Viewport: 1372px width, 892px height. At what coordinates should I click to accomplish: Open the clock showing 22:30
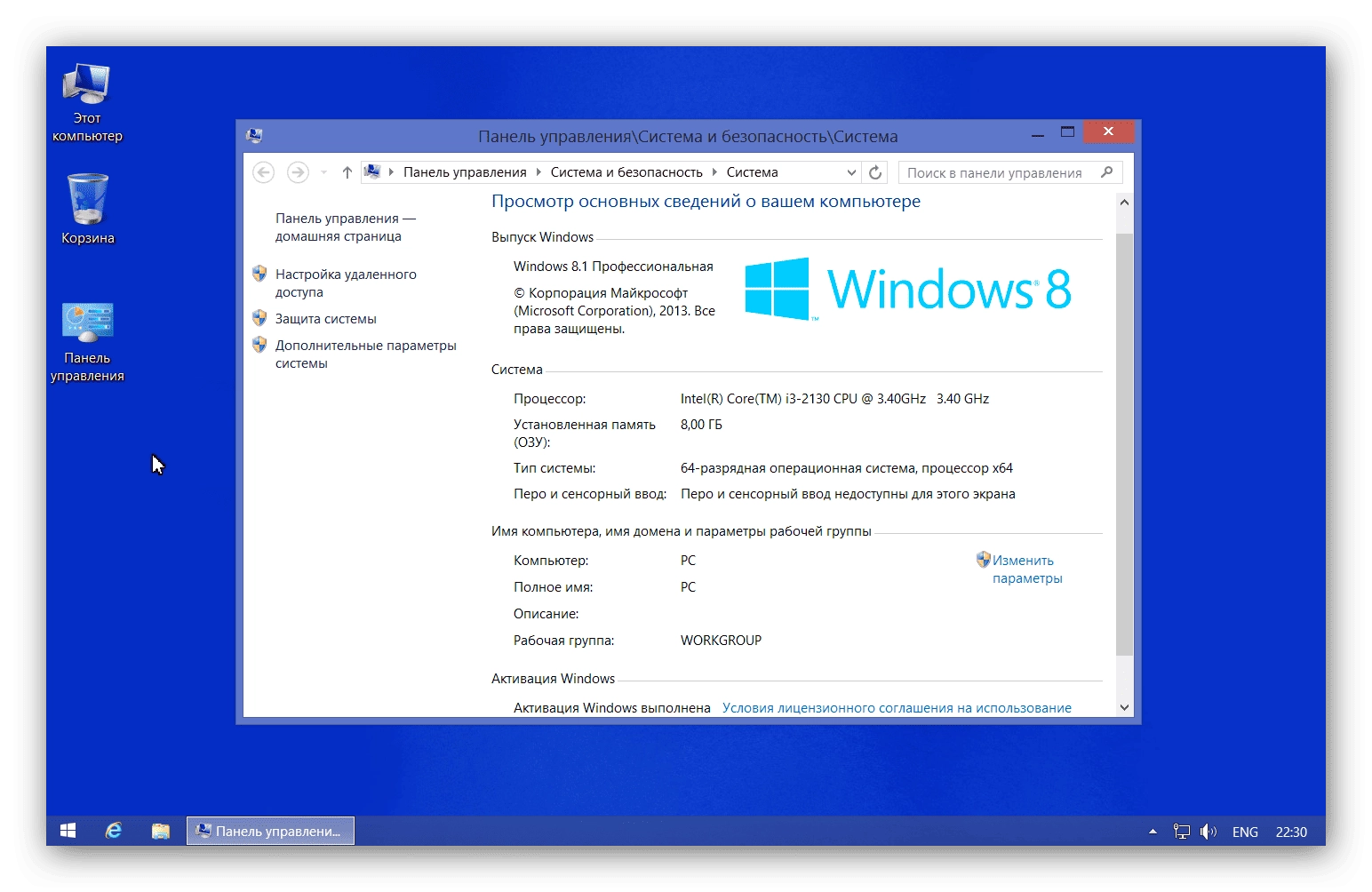[1291, 832]
